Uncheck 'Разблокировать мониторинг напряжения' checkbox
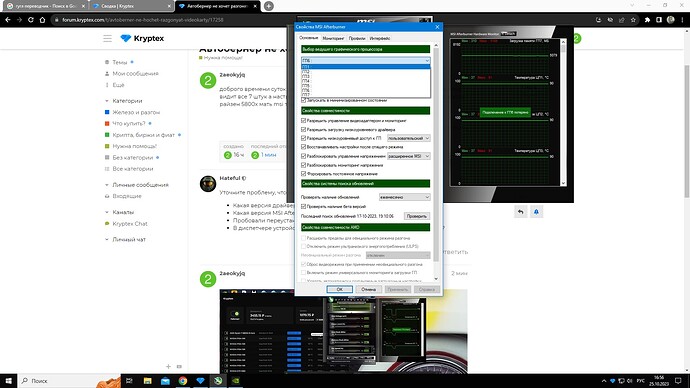690x388 pixels. click(303, 165)
